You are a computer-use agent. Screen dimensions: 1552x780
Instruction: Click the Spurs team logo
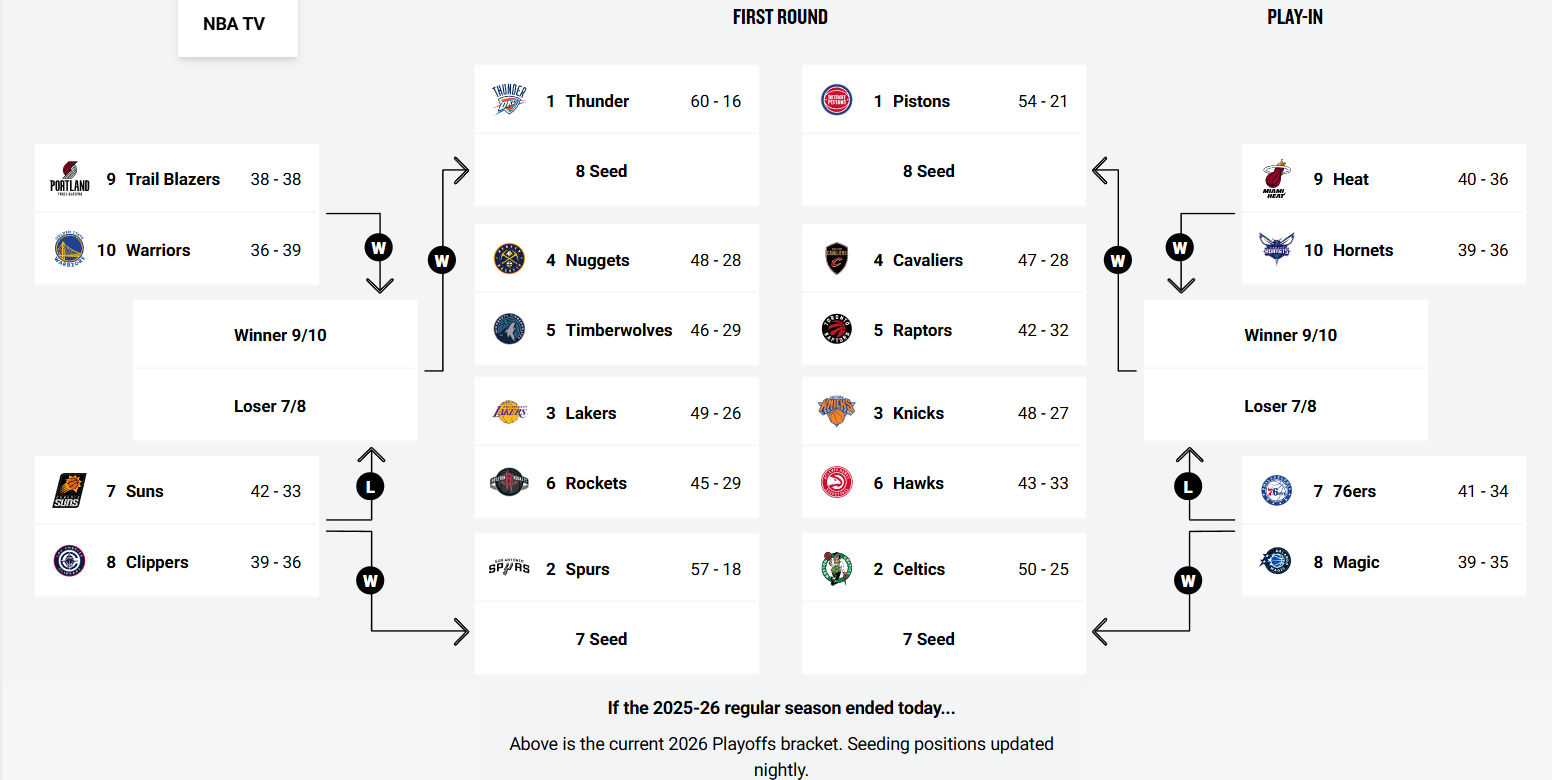click(x=508, y=568)
